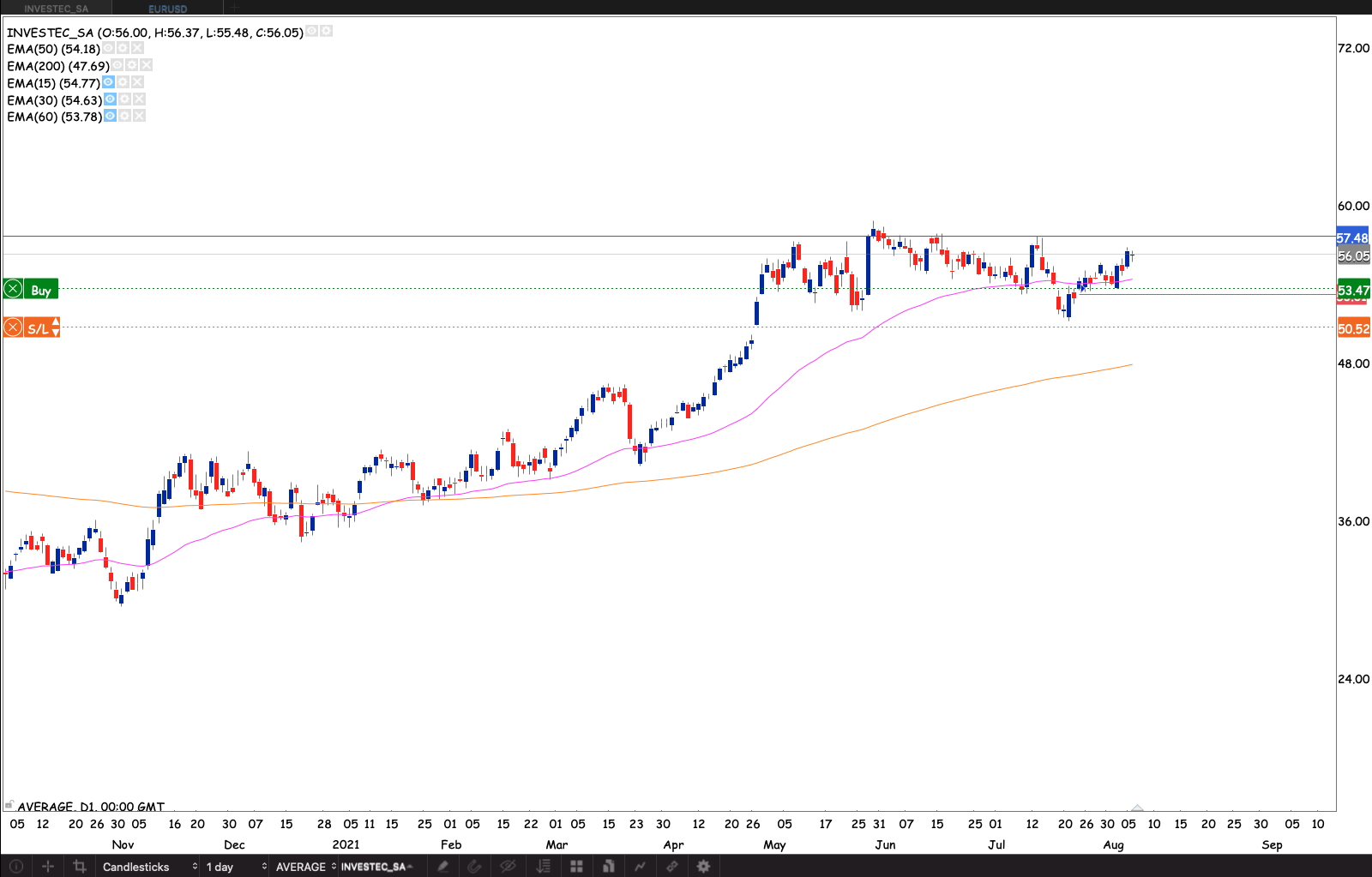The width and height of the screenshot is (1372, 877).
Task: Switch to the EURUSD chart tab
Action: [x=167, y=9]
